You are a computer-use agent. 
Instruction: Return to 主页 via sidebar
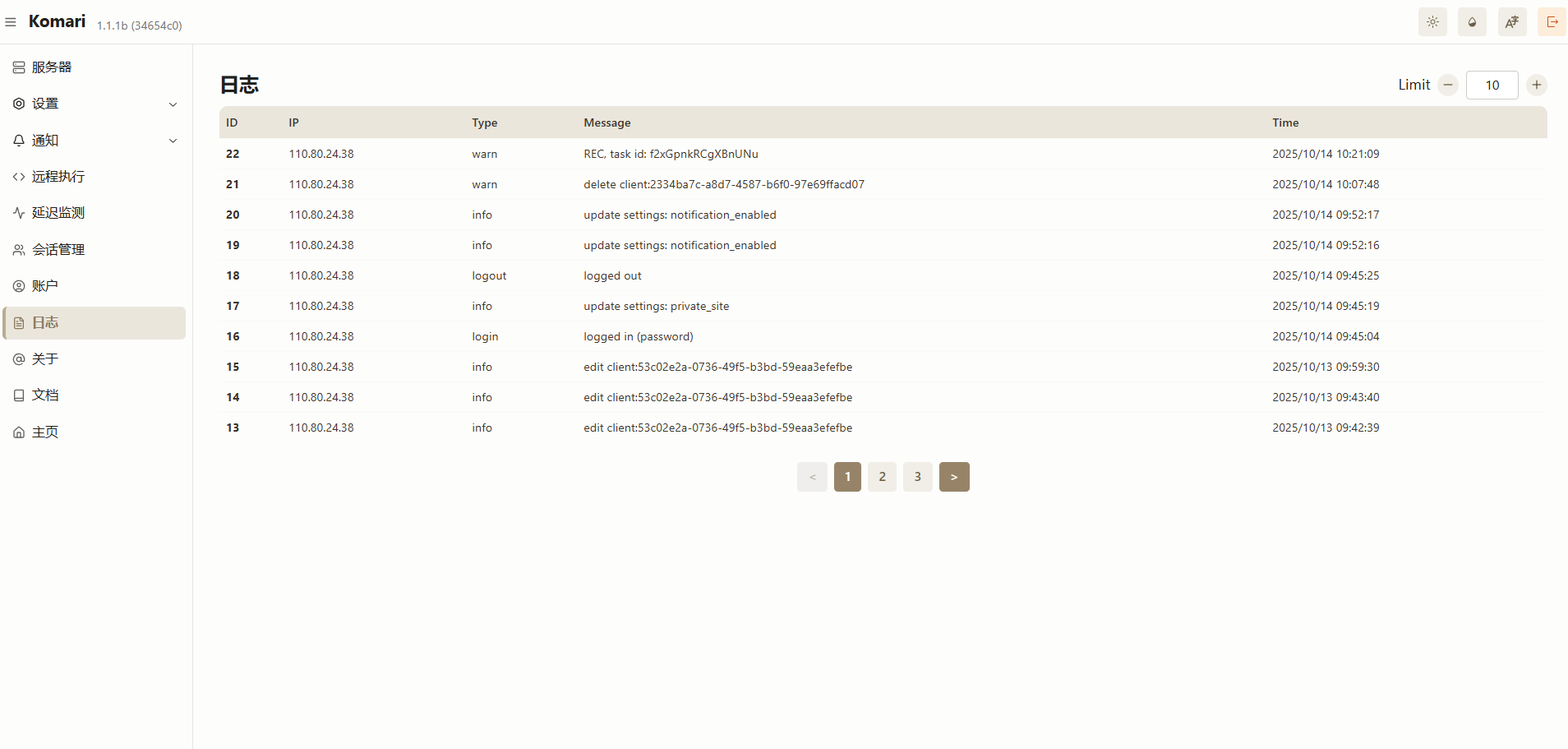(x=46, y=431)
